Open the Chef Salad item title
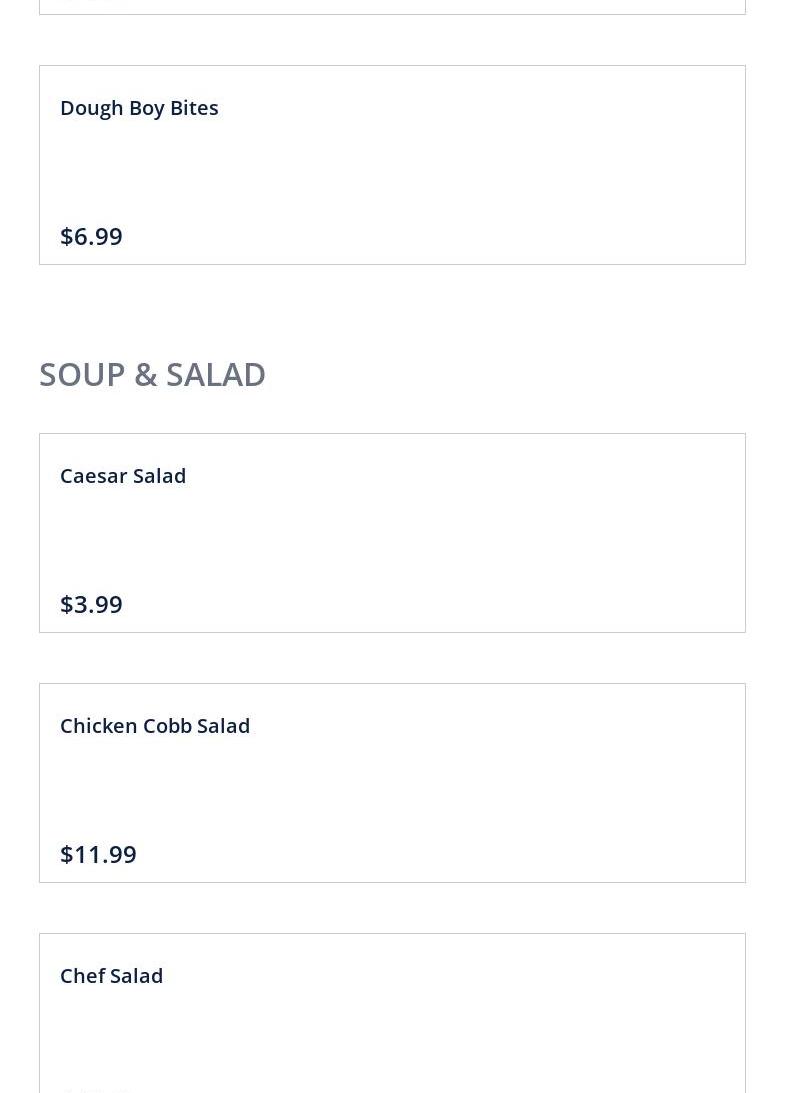 (111, 976)
